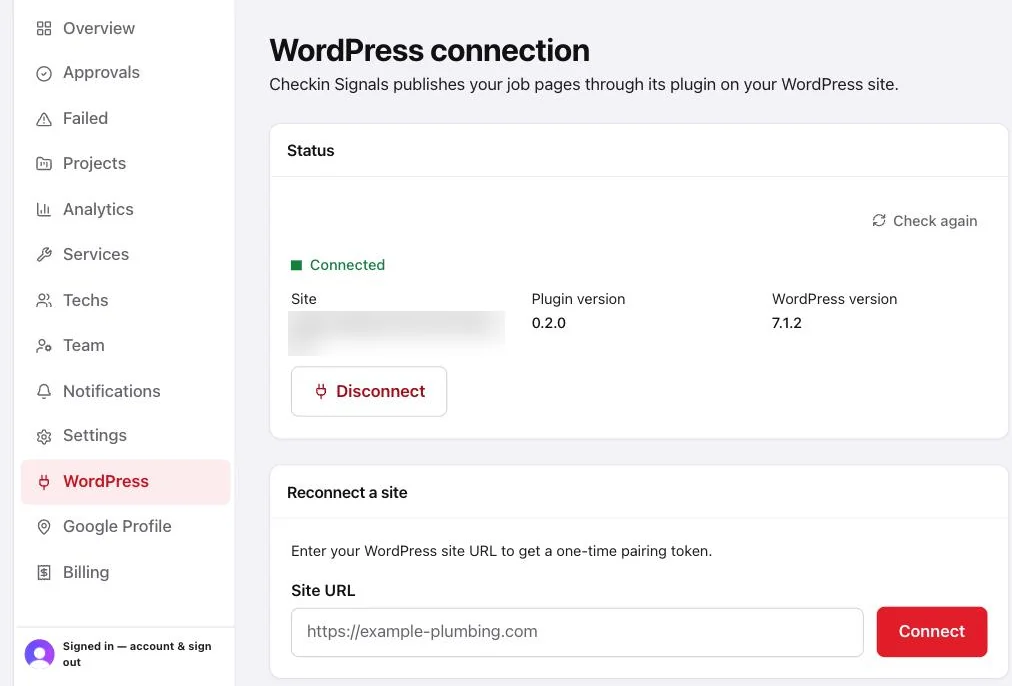Click the Projects folder icon
The image size is (1012, 686).
[44, 164]
